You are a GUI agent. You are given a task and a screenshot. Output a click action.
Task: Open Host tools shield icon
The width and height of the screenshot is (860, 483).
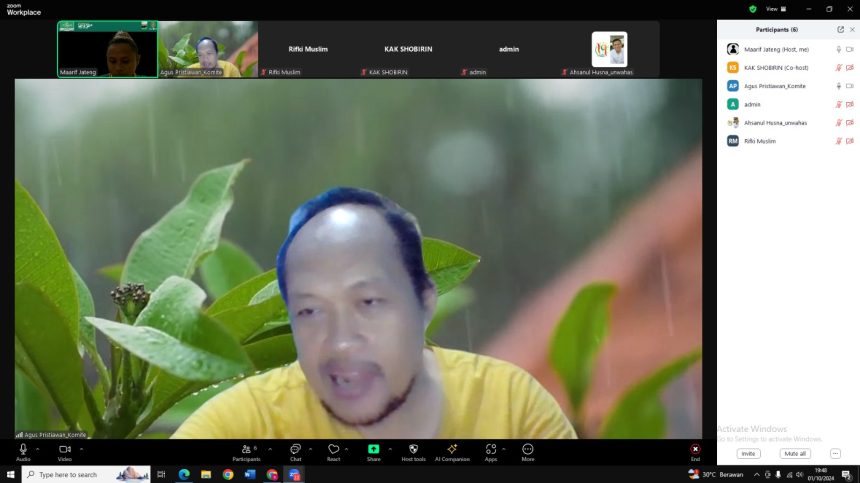(413, 450)
